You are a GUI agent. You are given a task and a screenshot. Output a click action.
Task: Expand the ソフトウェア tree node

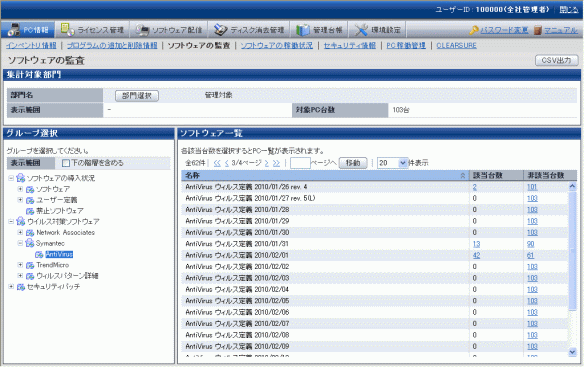click(x=20, y=189)
